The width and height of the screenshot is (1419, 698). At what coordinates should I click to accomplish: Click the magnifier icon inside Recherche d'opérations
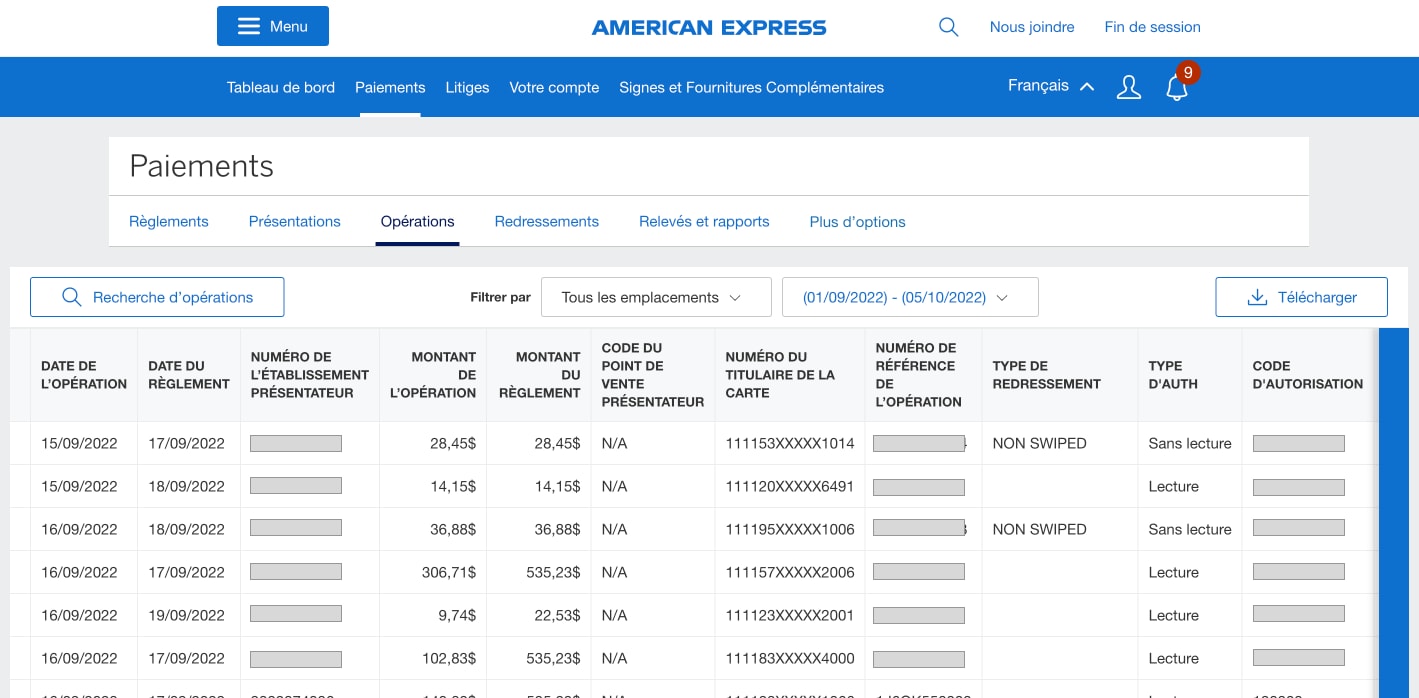tap(71, 297)
